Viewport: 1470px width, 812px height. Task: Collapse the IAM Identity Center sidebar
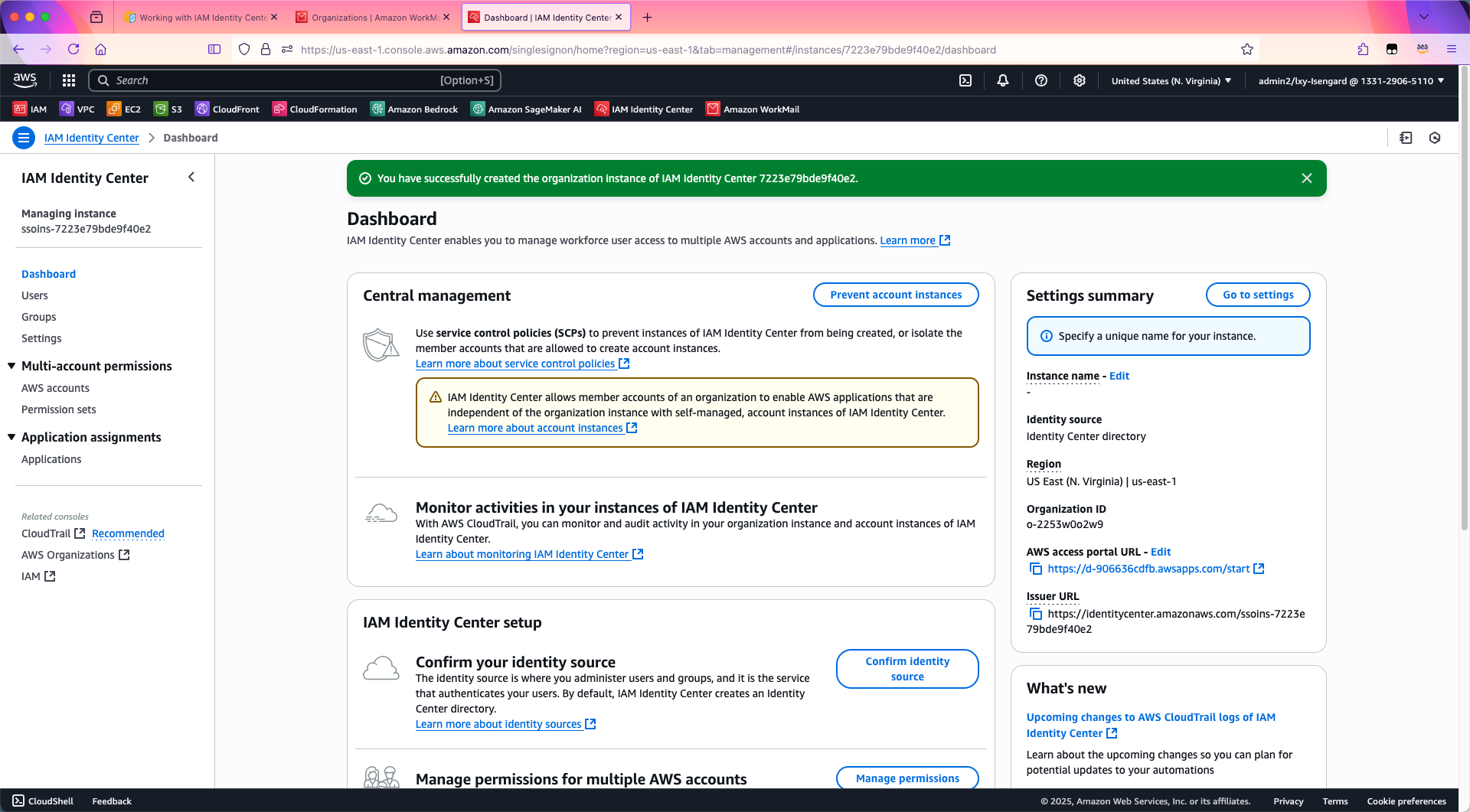tap(191, 178)
